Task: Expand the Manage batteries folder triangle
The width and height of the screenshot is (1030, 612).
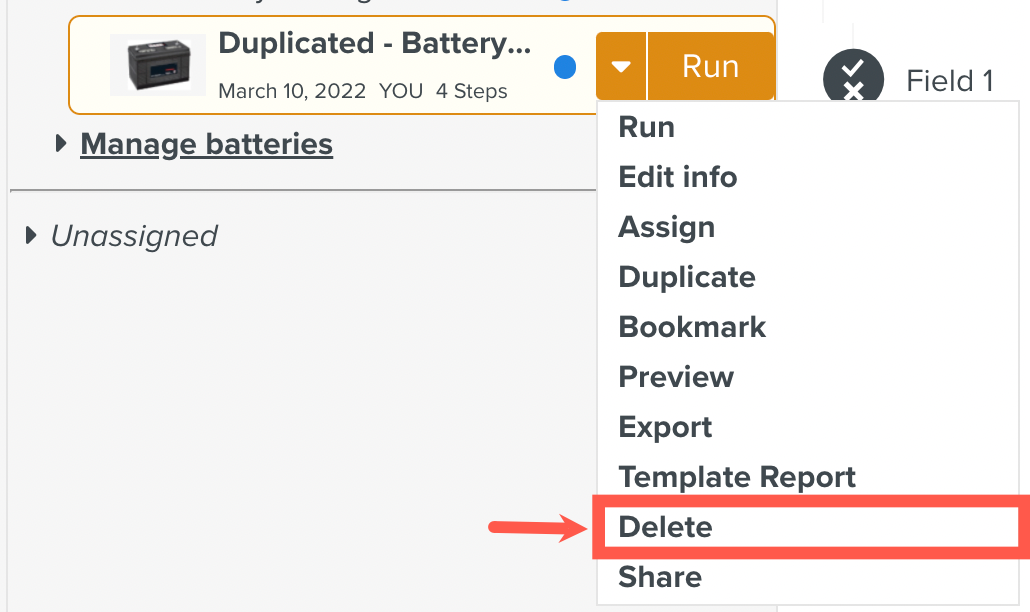Action: coord(62,144)
